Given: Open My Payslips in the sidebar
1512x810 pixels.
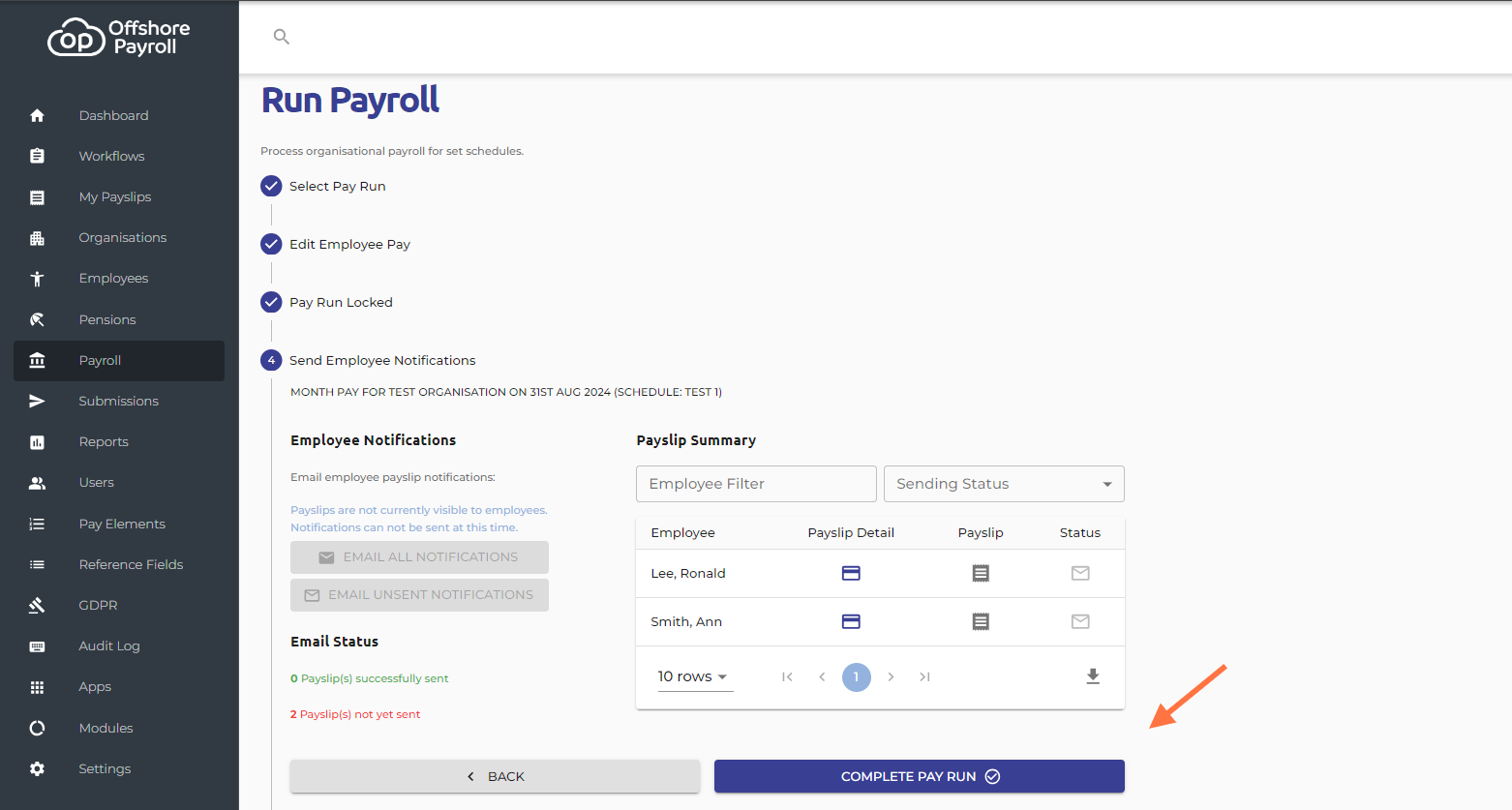Looking at the screenshot, I should 119,196.
